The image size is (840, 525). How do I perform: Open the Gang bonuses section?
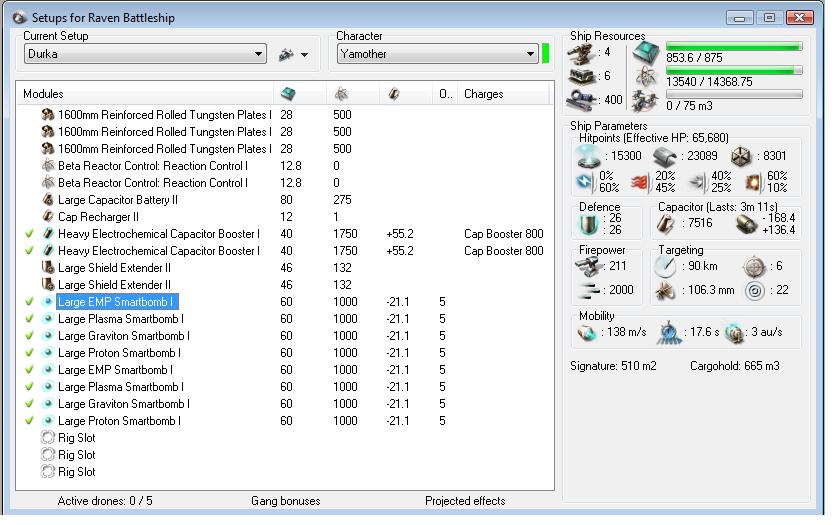click(285, 501)
